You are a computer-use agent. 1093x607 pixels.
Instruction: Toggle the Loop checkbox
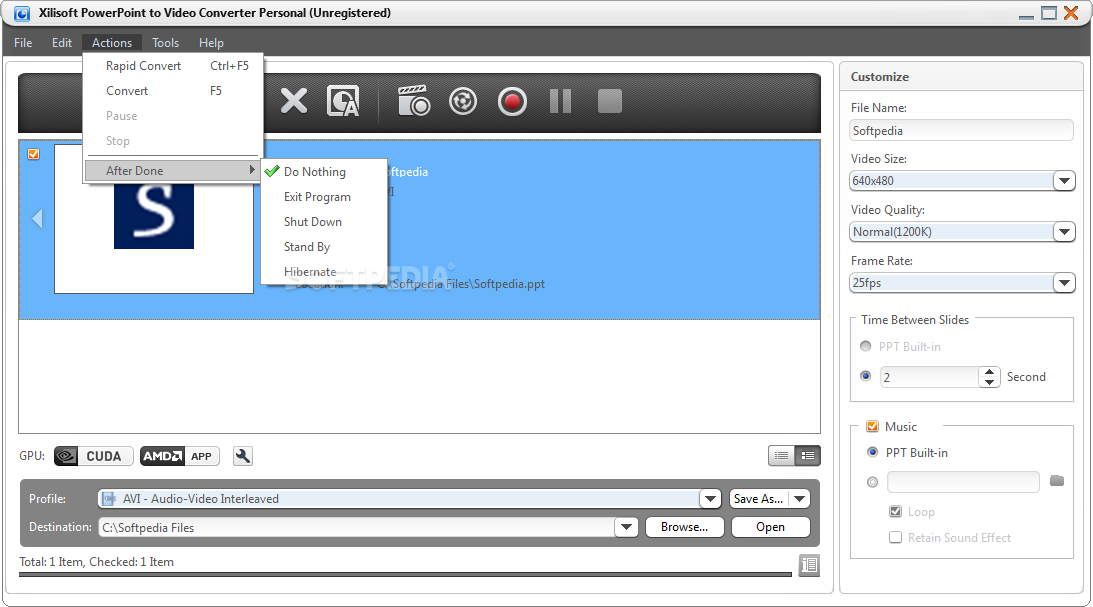(896, 512)
